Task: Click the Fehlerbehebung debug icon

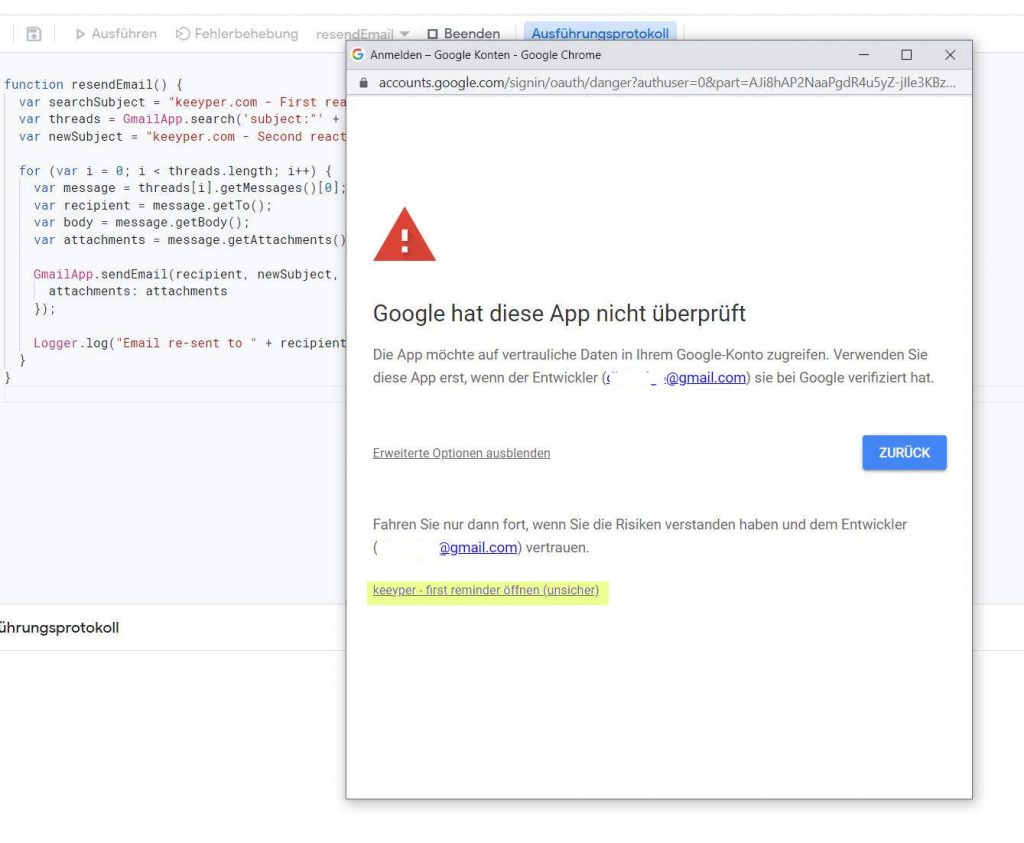Action: point(183,34)
